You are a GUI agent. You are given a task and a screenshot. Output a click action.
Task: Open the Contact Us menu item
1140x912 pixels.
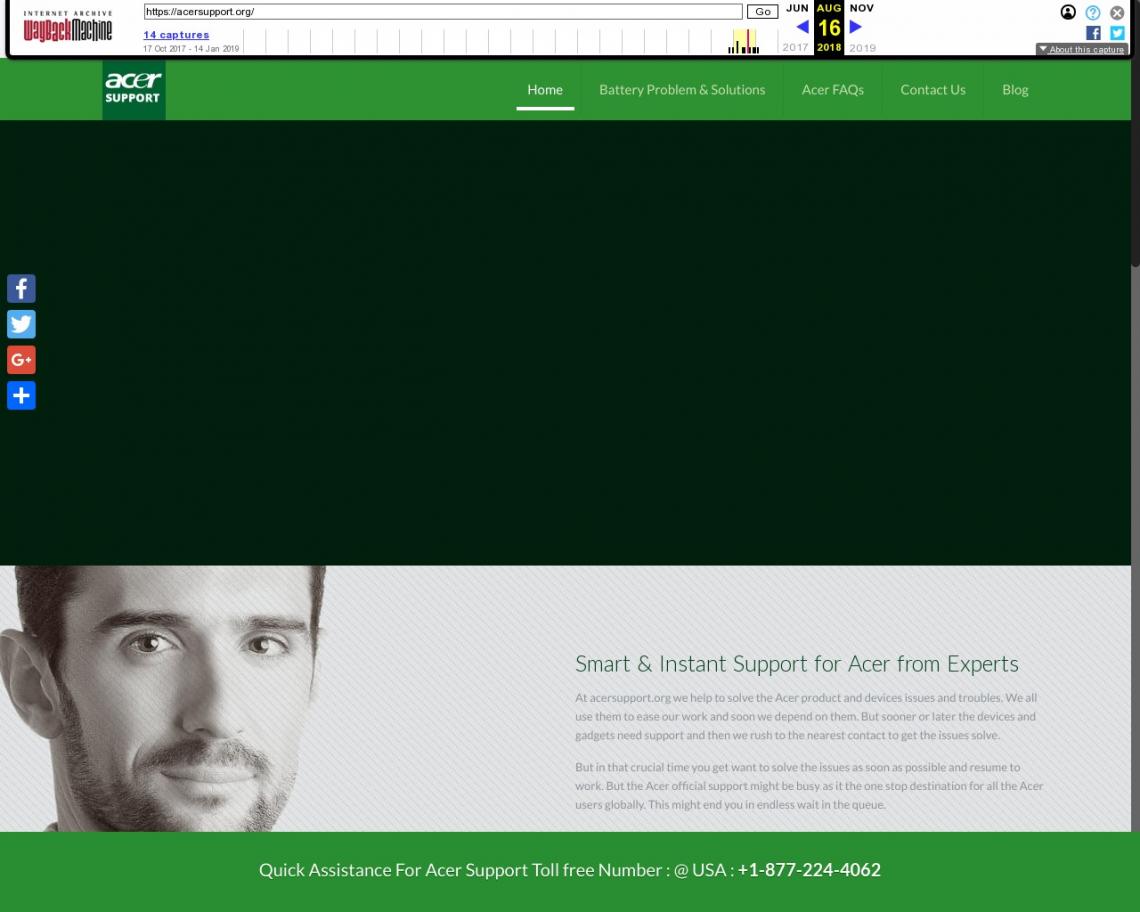[933, 89]
